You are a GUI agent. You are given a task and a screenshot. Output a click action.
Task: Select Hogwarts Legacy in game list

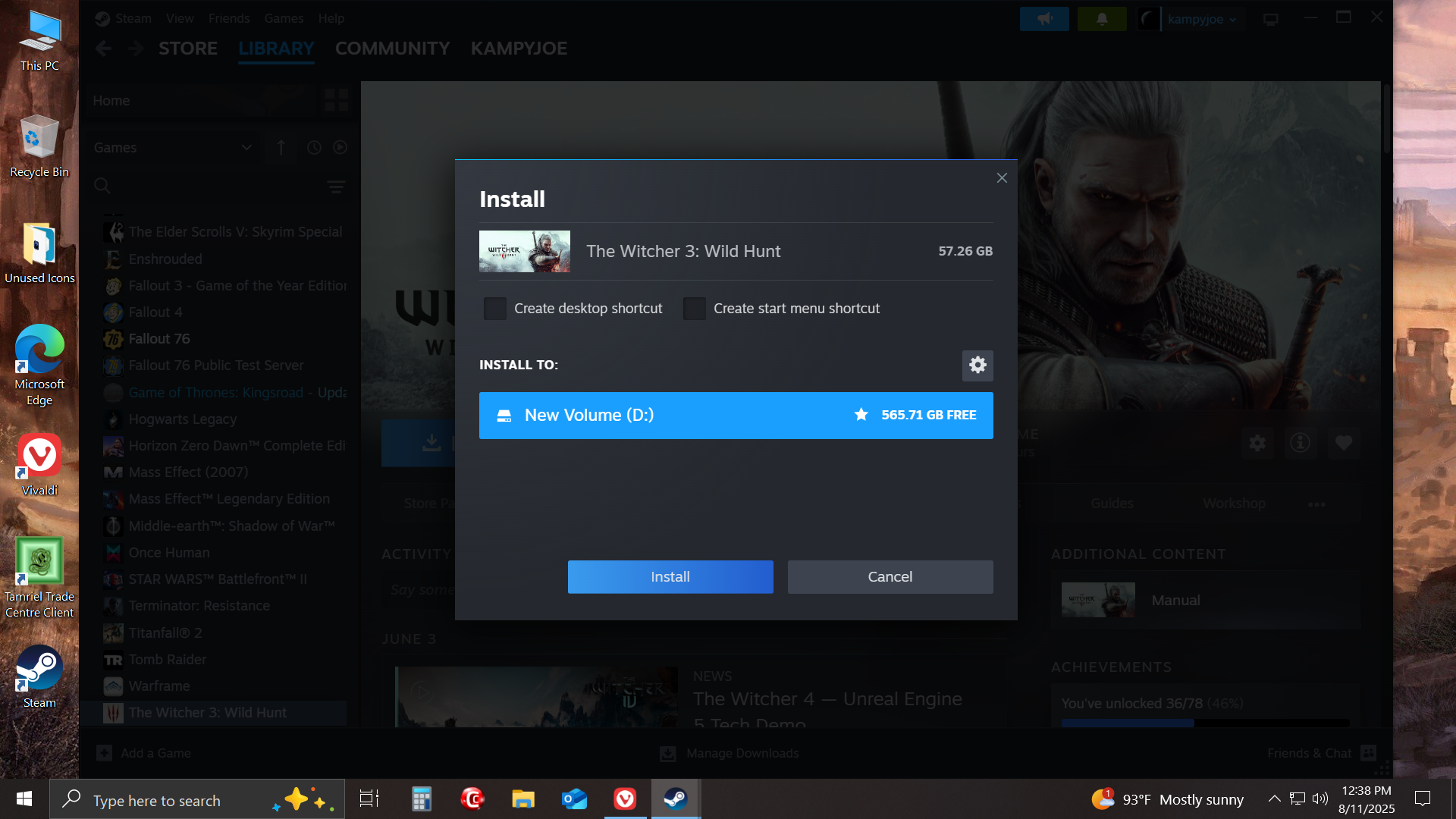183,419
